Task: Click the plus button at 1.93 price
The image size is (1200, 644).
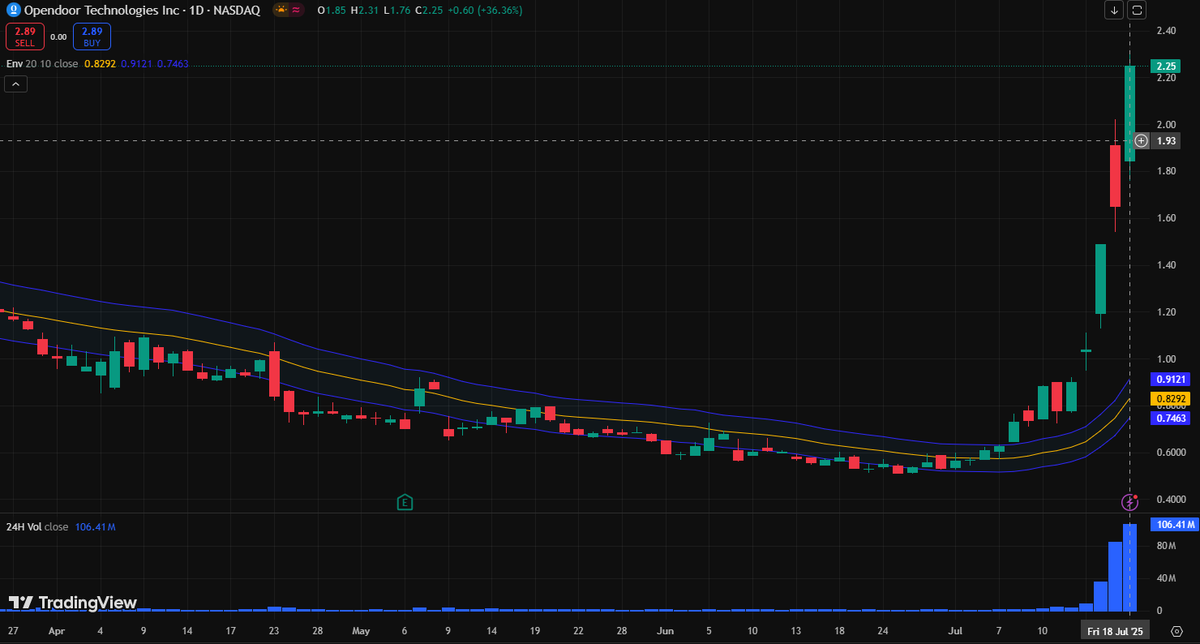Action: point(1141,141)
